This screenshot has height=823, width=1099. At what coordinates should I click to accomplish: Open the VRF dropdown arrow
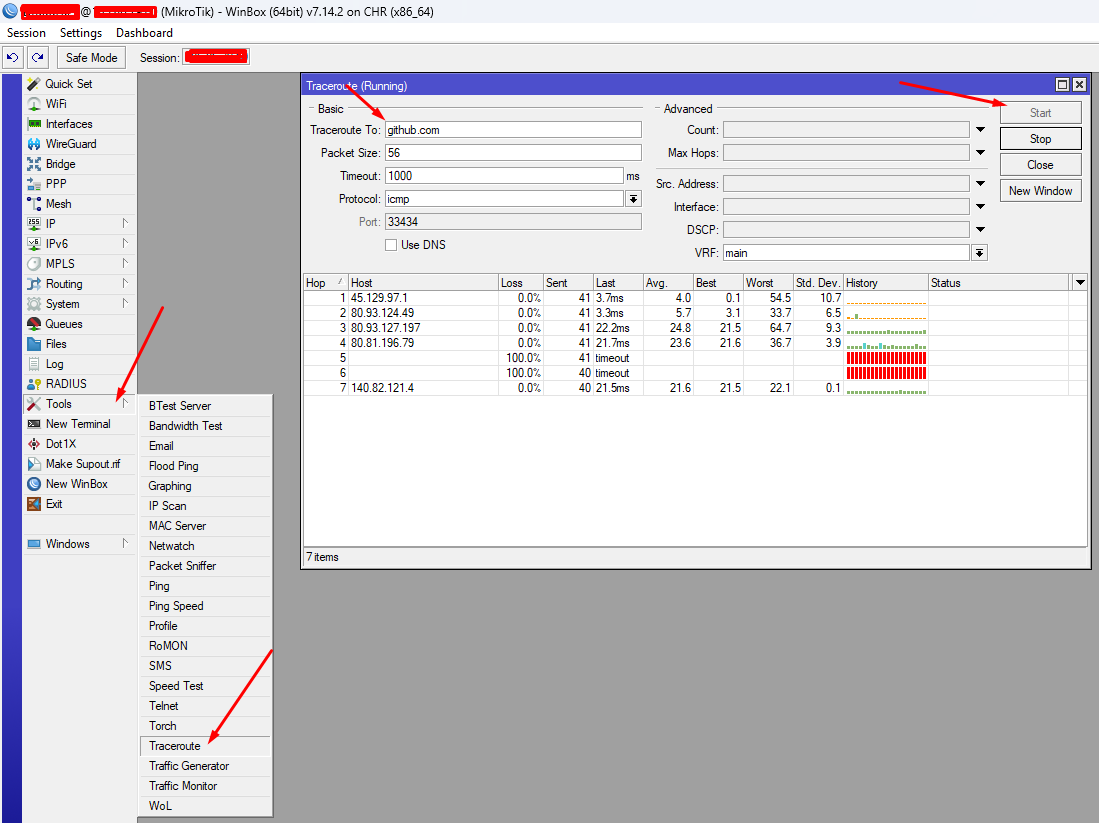coord(980,253)
